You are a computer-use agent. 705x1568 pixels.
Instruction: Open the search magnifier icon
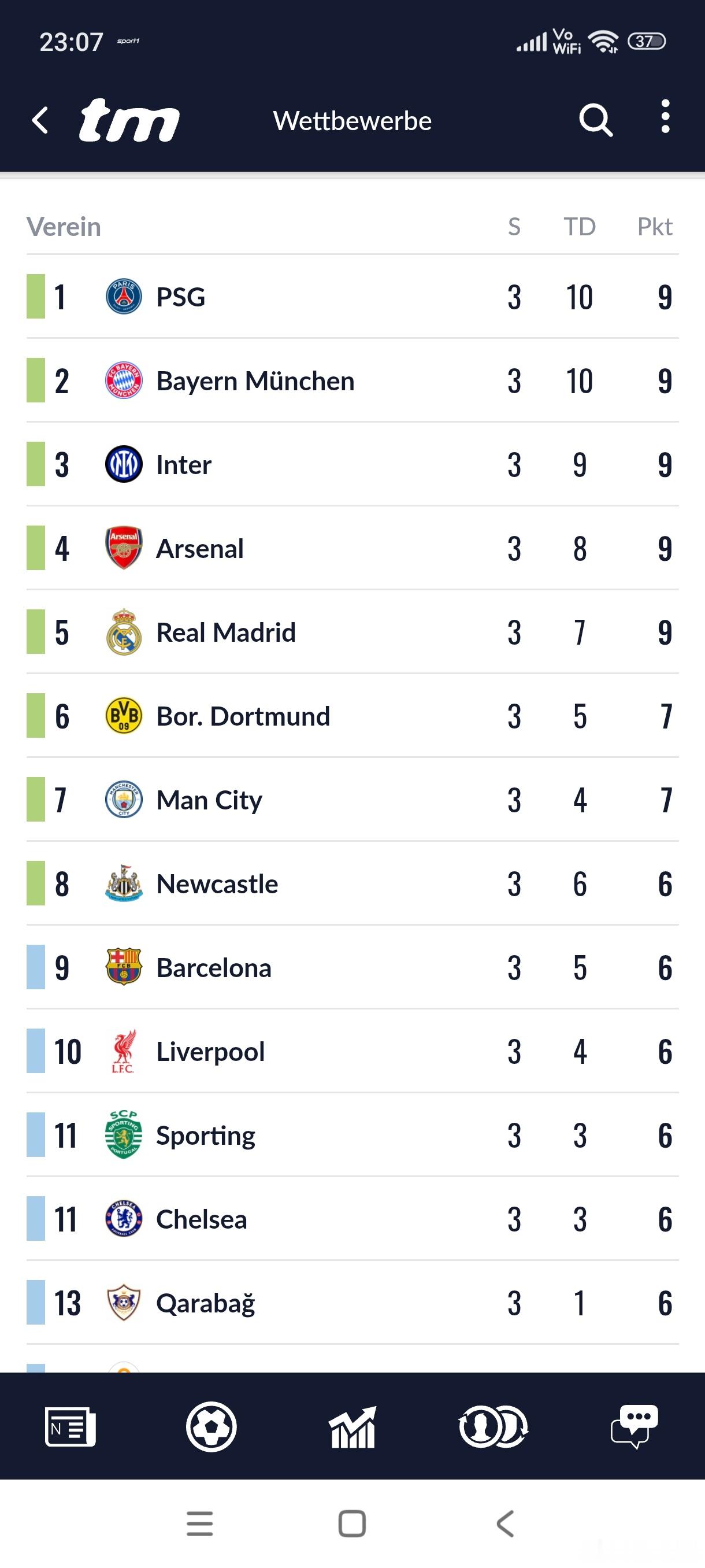click(595, 120)
